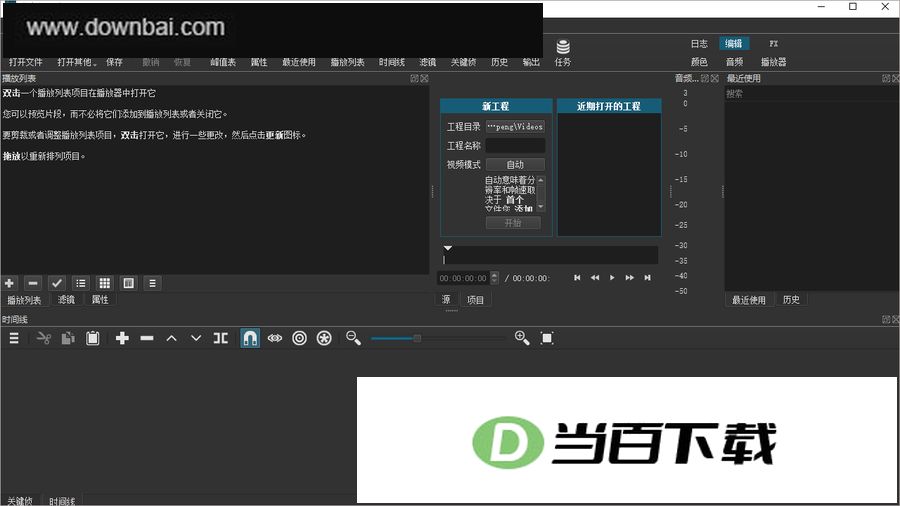Screen dimensions: 900x506
Task: Click 打开其他 in the toolbar
Action: pos(76,62)
